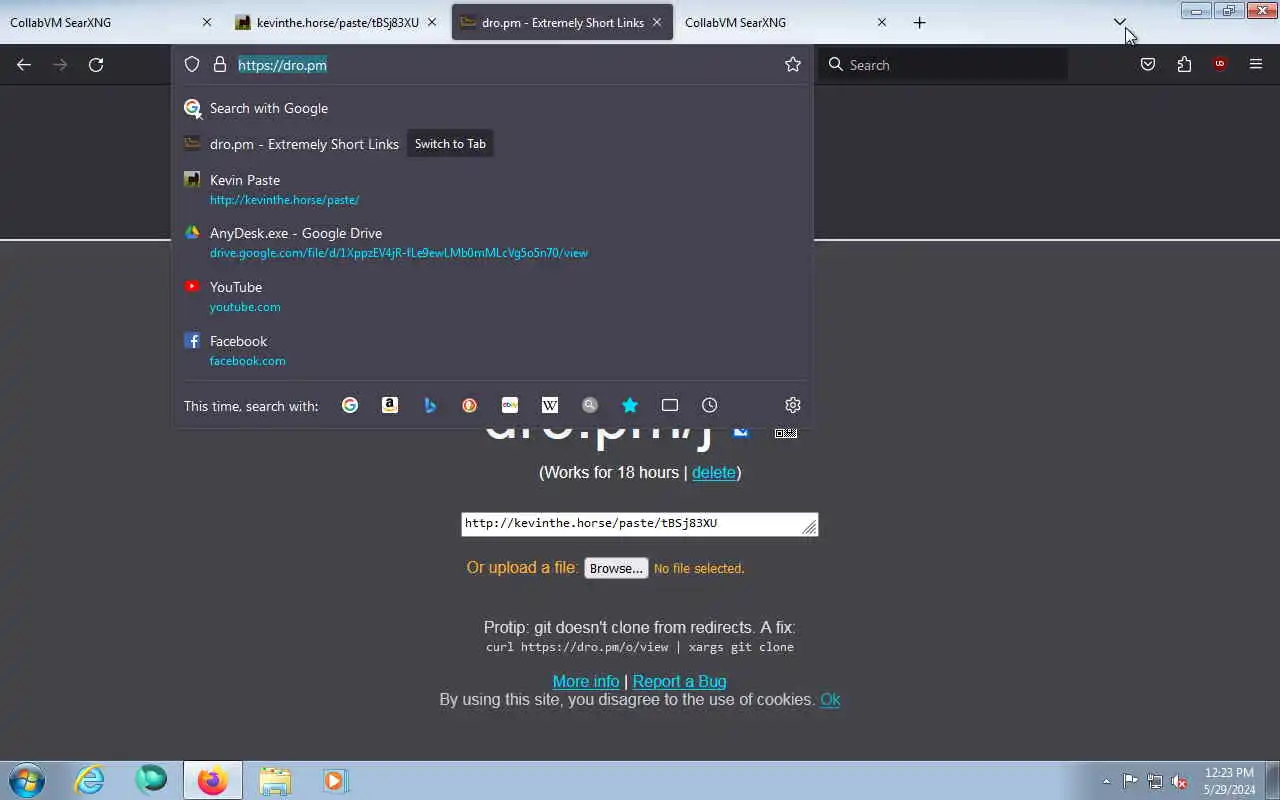Click the Search box in the toolbar
The width and height of the screenshot is (1280, 800).
(x=945, y=65)
